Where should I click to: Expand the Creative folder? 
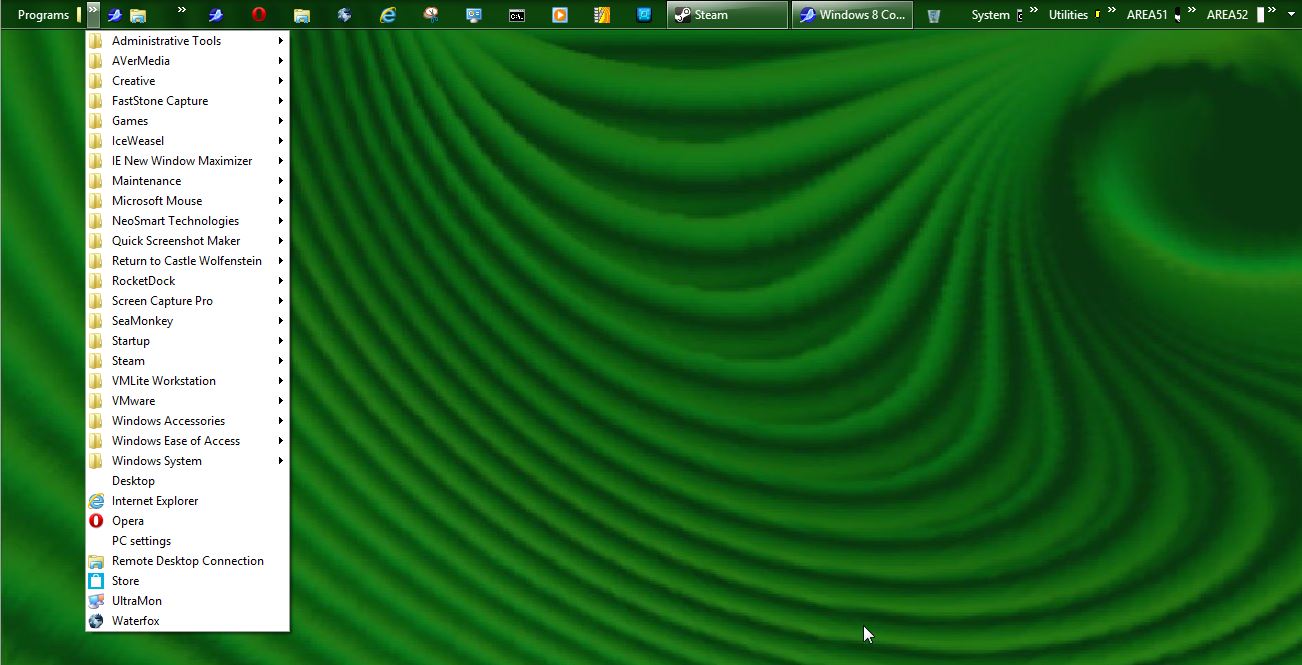pos(188,81)
